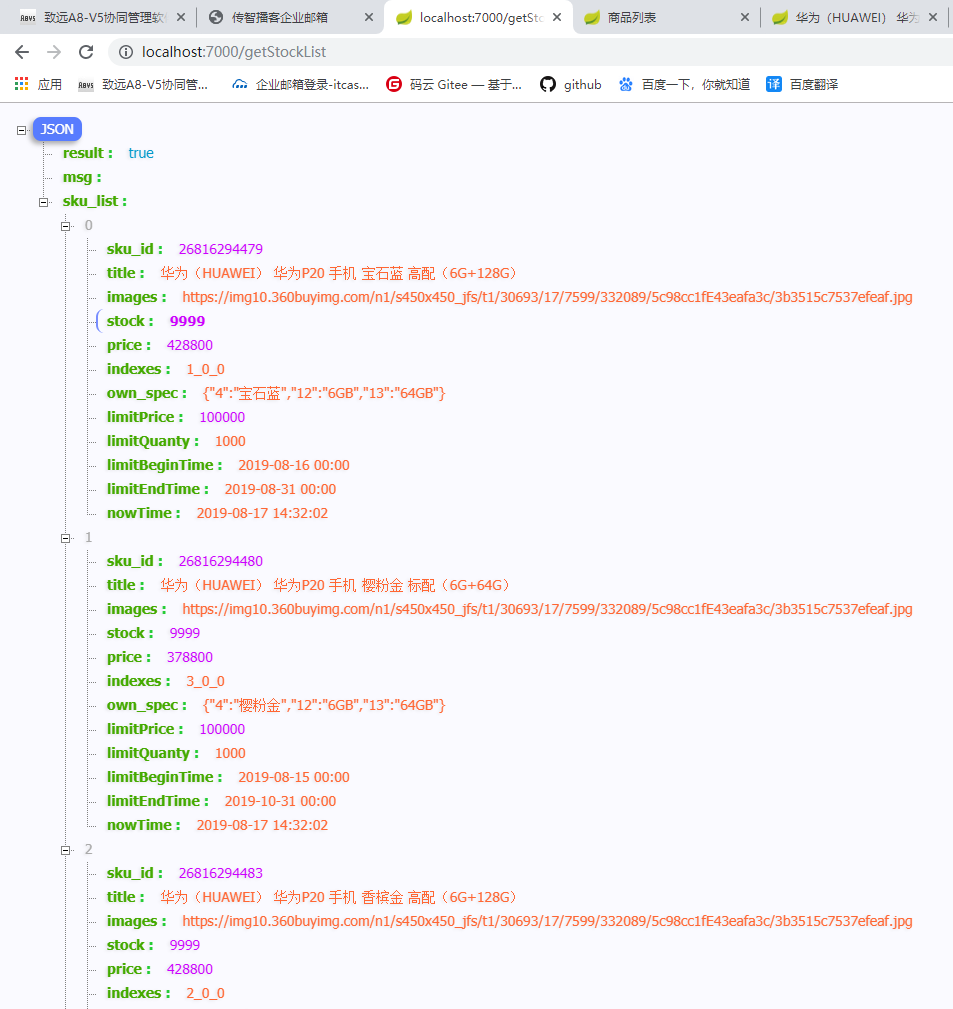Open image link of sku 26816294480
The height and width of the screenshot is (1009, 953).
coord(547,609)
